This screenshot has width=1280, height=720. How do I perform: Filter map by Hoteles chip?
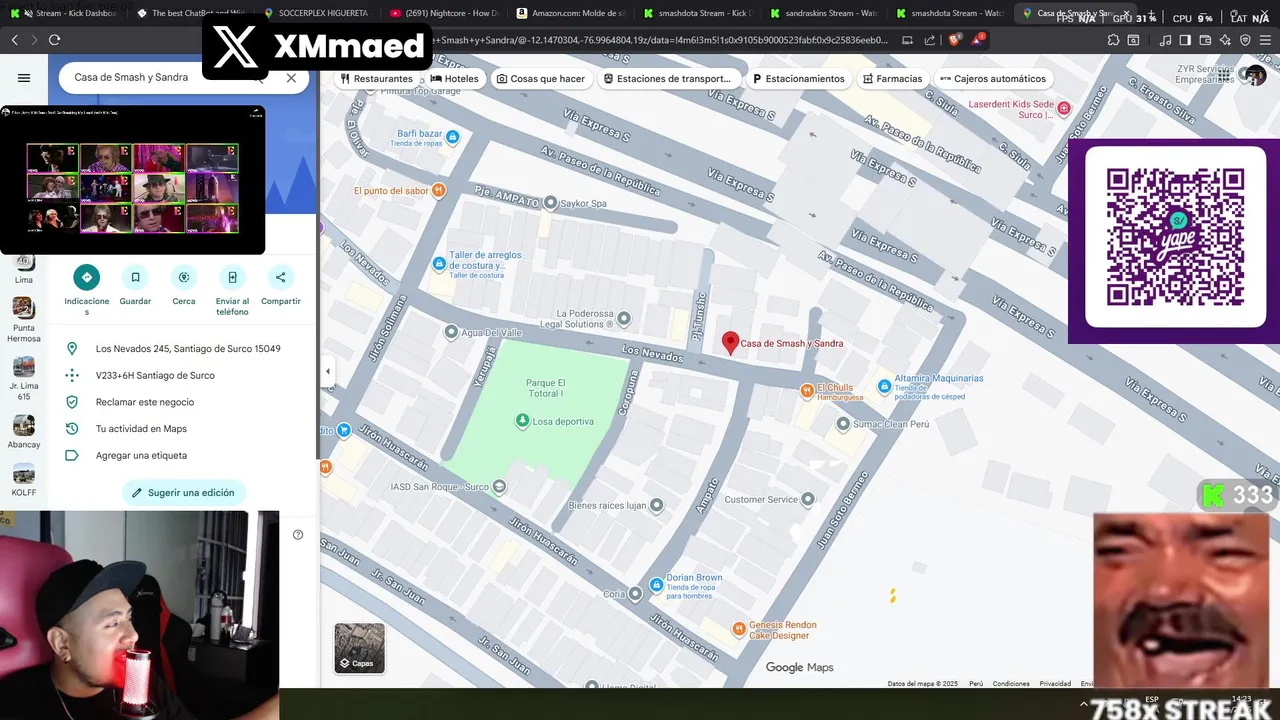(454, 78)
